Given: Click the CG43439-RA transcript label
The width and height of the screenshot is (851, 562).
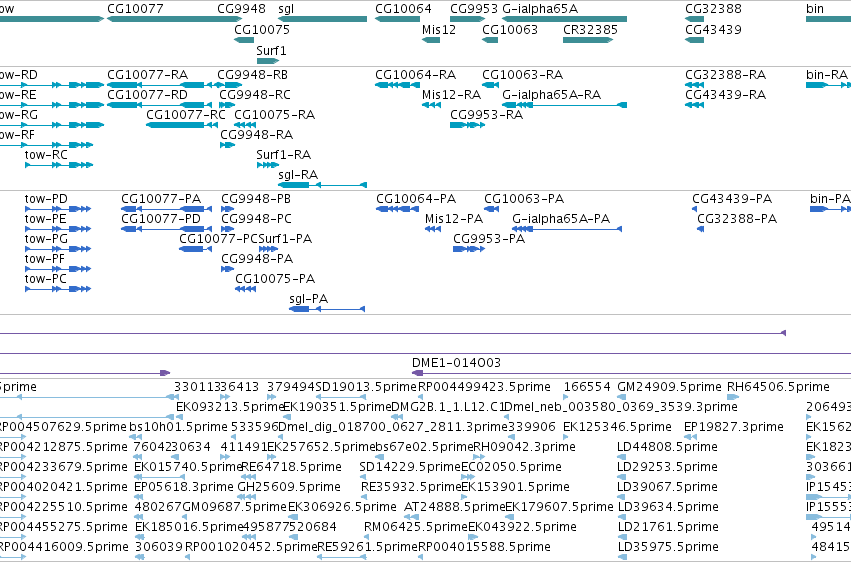Looking at the screenshot, I should 725,95.
